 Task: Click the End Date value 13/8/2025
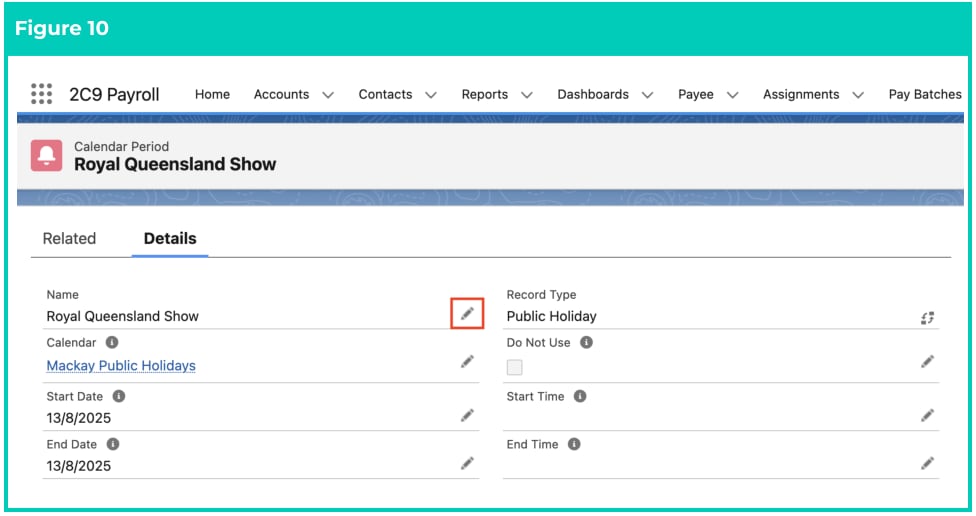pos(78,466)
